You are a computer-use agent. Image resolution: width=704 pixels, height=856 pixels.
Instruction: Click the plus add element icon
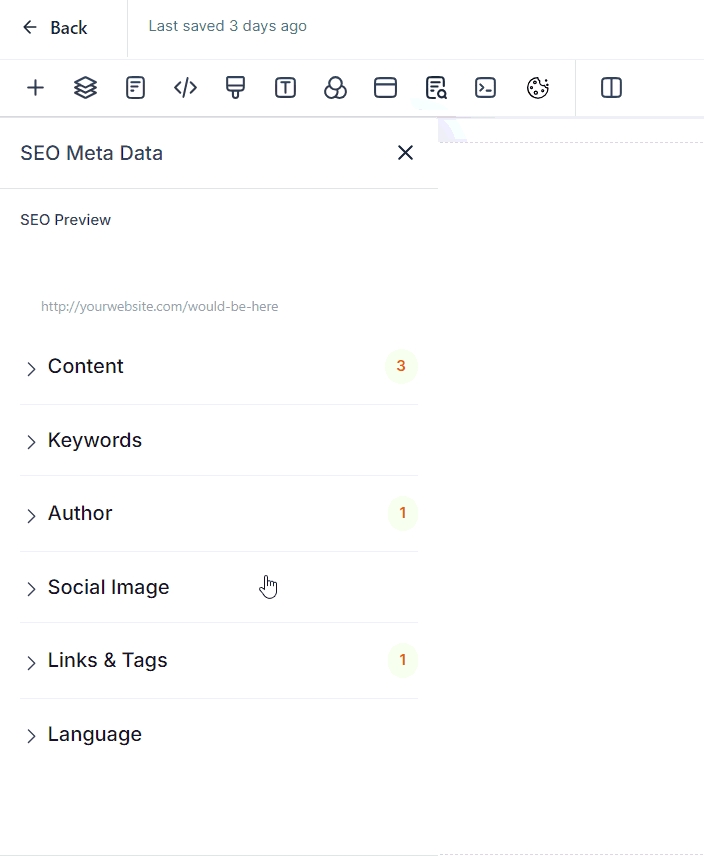pyautogui.click(x=35, y=88)
